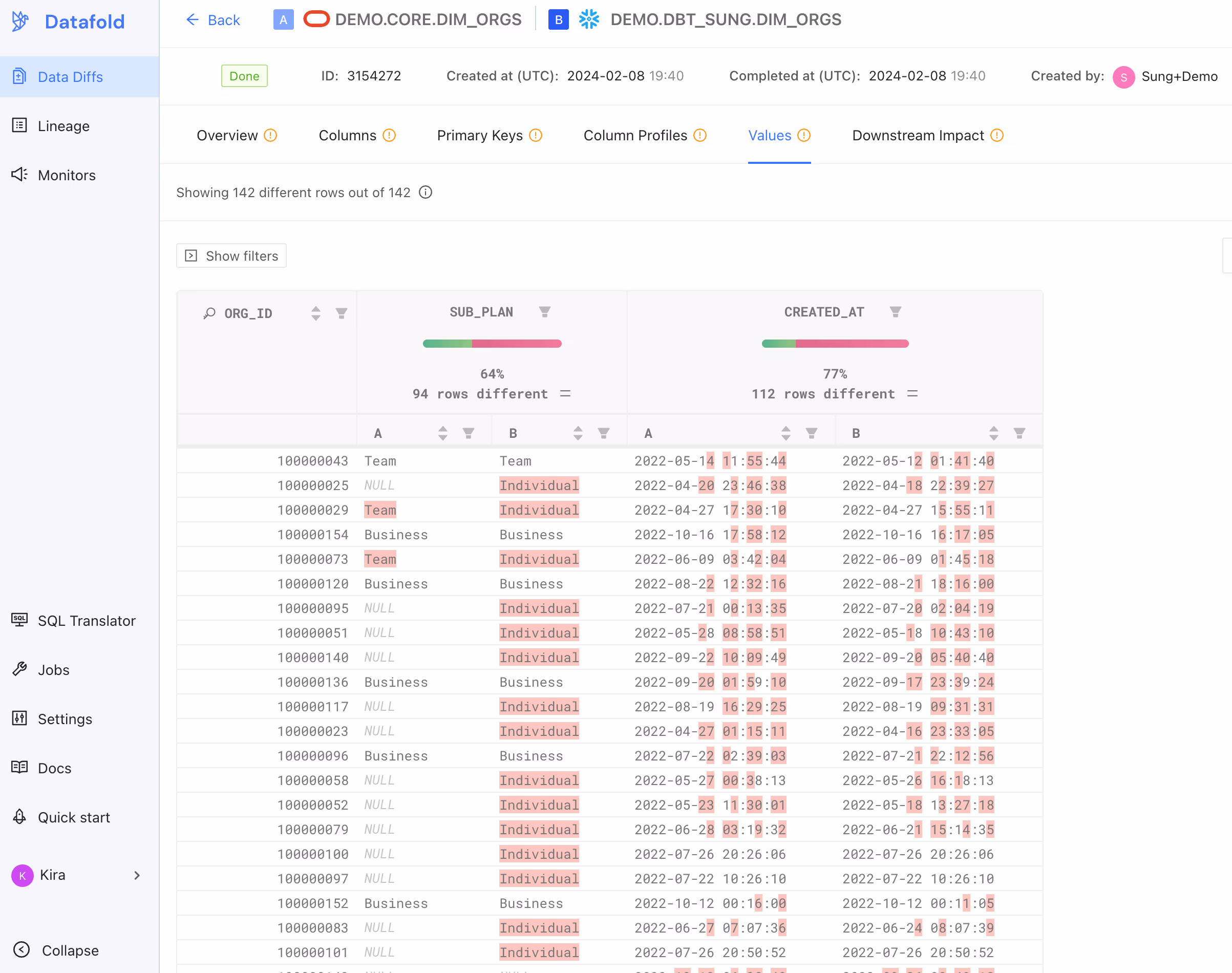This screenshot has height=973, width=1232.
Task: Filter the SUB_PLAN column header
Action: [x=544, y=311]
